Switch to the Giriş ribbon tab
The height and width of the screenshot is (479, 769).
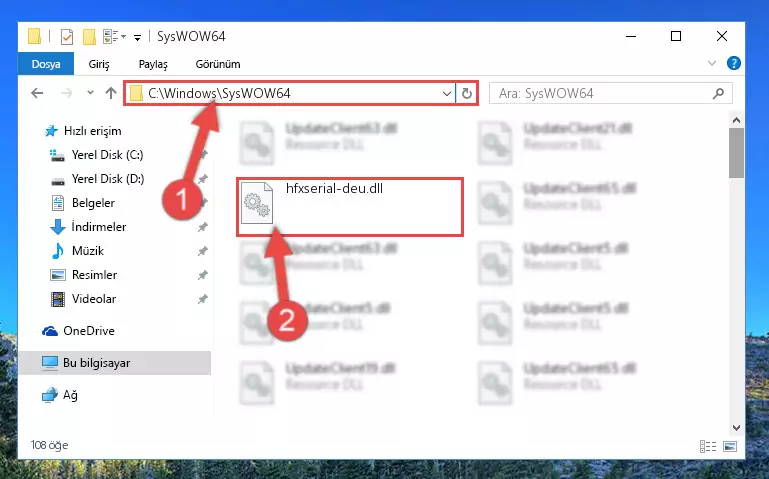99,64
